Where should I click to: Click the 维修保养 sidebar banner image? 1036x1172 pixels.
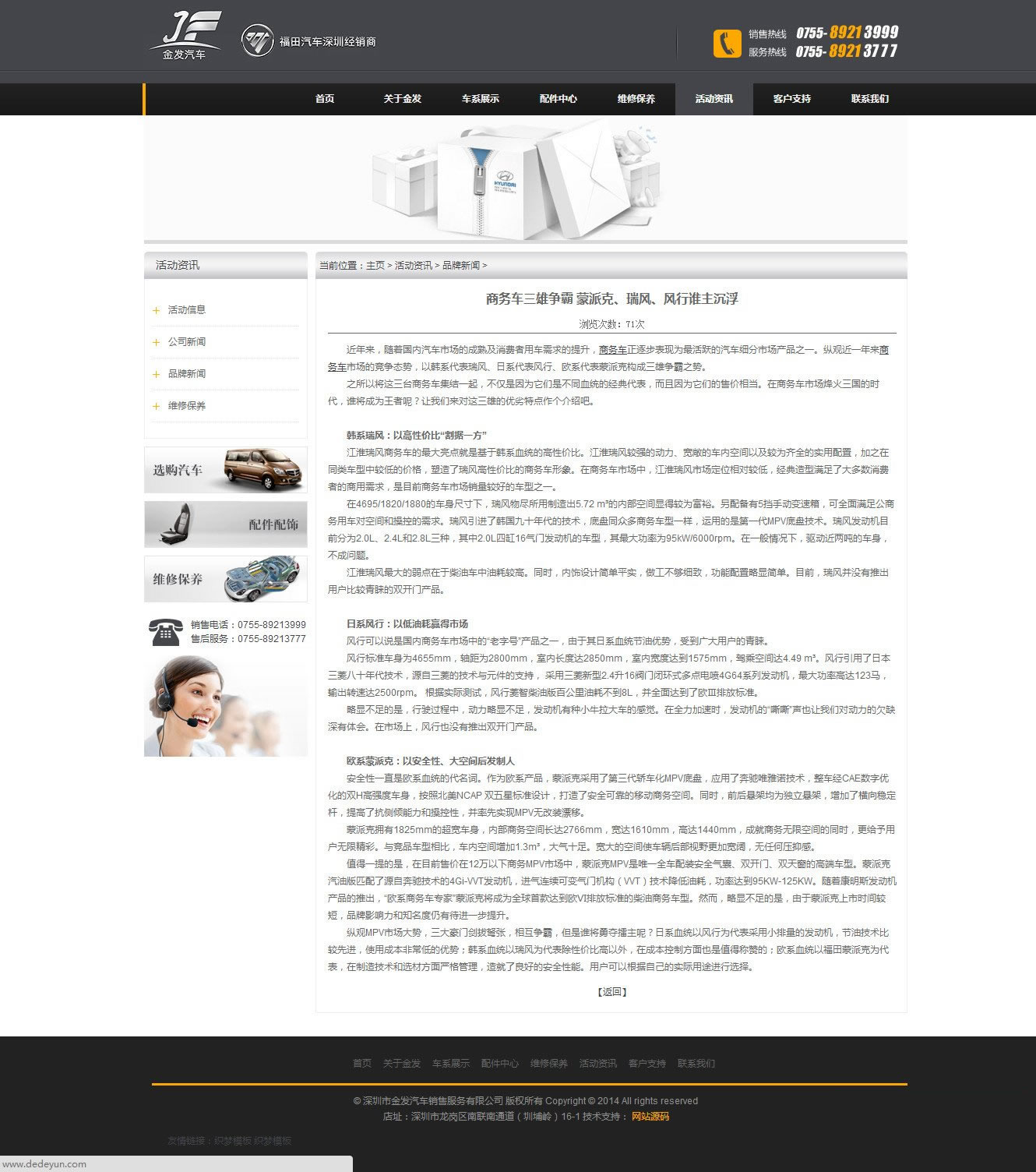coord(226,579)
